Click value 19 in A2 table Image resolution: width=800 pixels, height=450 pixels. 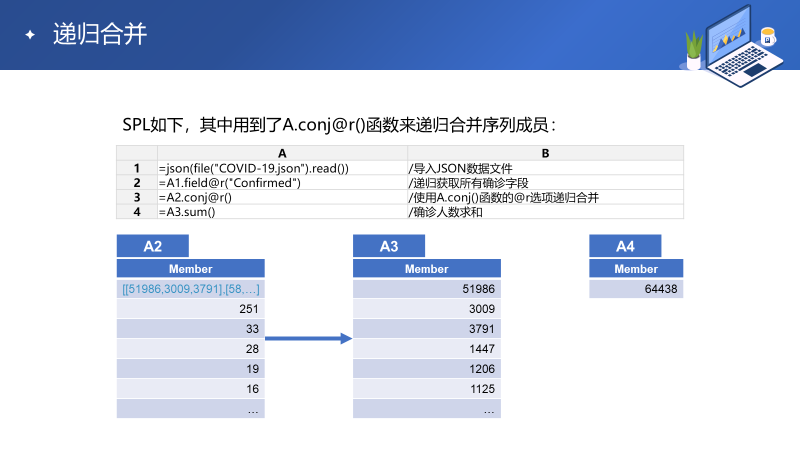coord(190,368)
